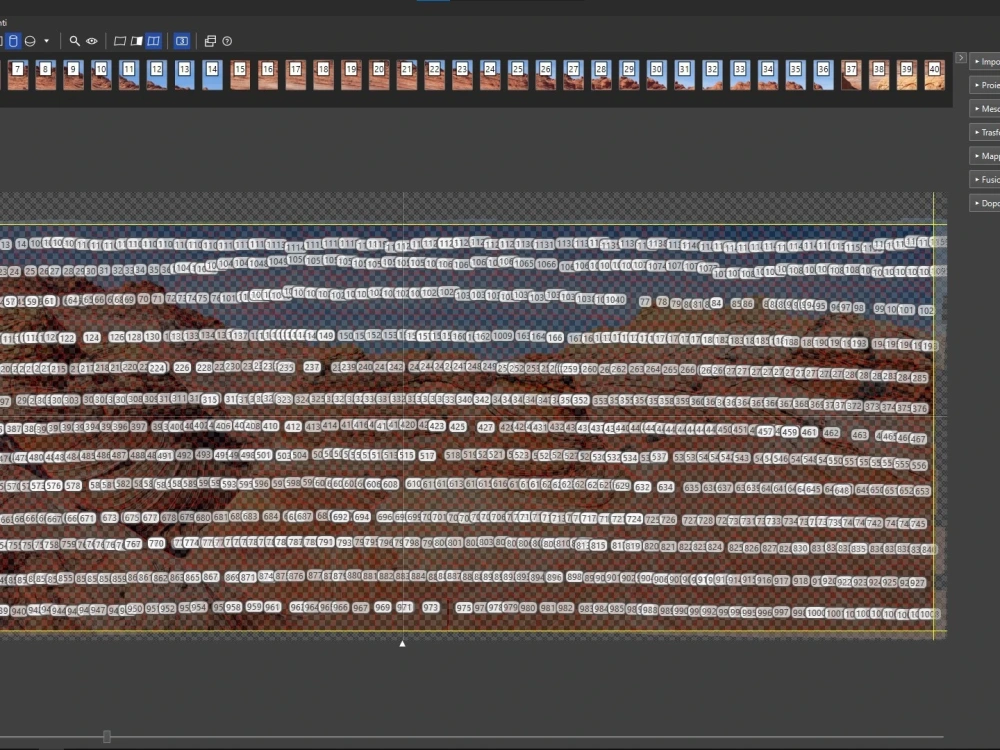Open the stacked windows icon

[210, 41]
